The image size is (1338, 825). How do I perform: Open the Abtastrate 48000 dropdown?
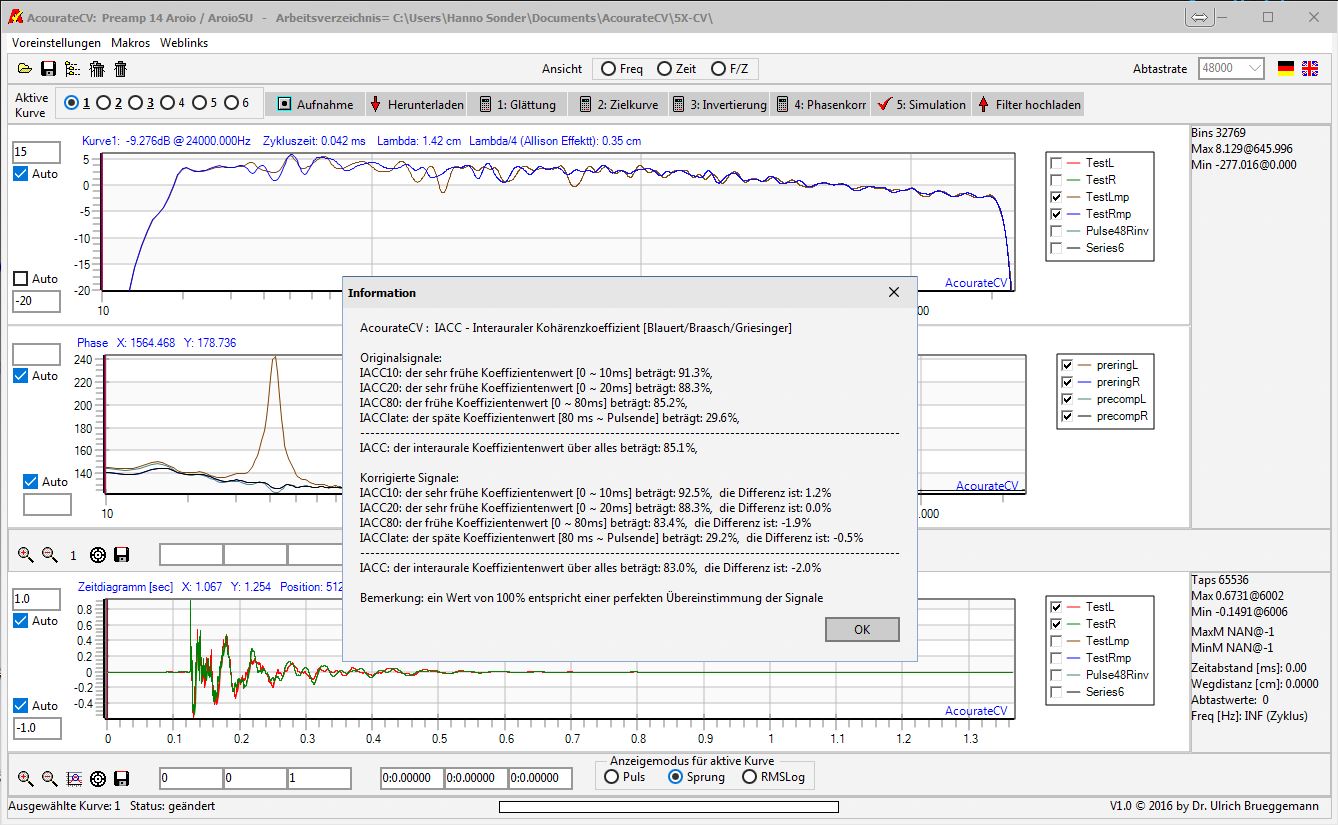pyautogui.click(x=1230, y=69)
